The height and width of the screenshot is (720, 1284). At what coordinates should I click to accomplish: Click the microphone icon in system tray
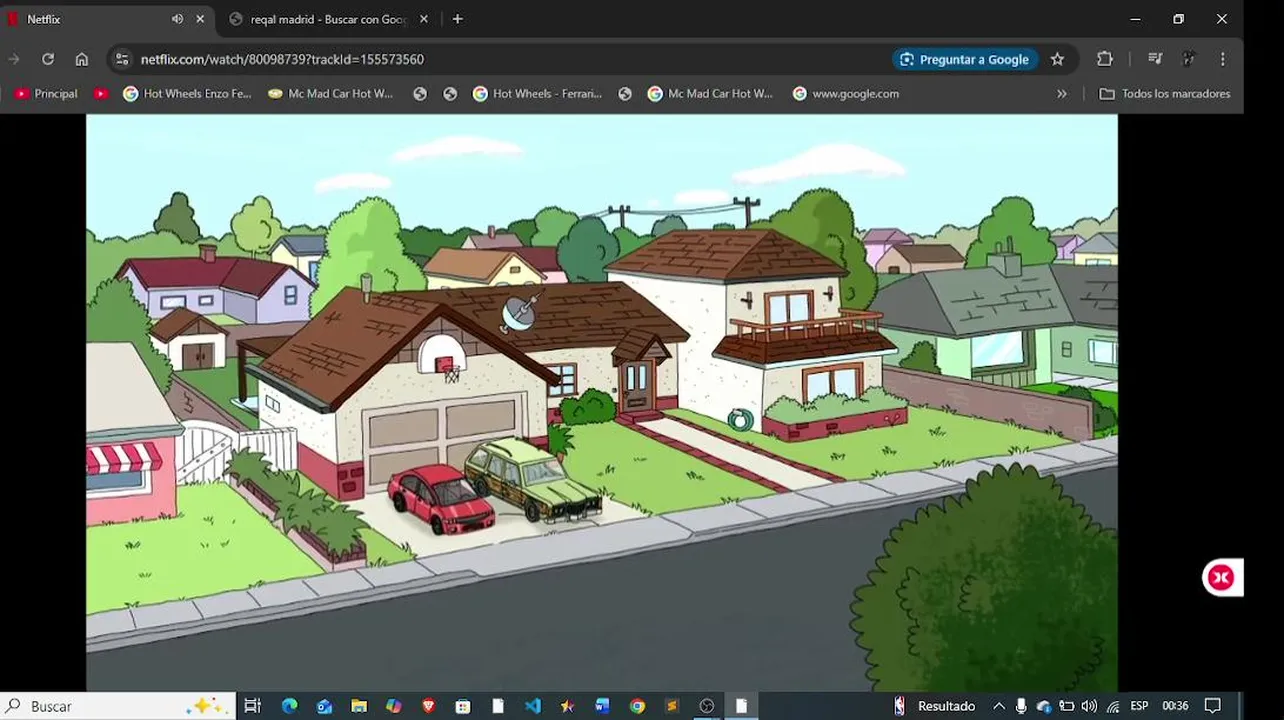coord(1021,706)
